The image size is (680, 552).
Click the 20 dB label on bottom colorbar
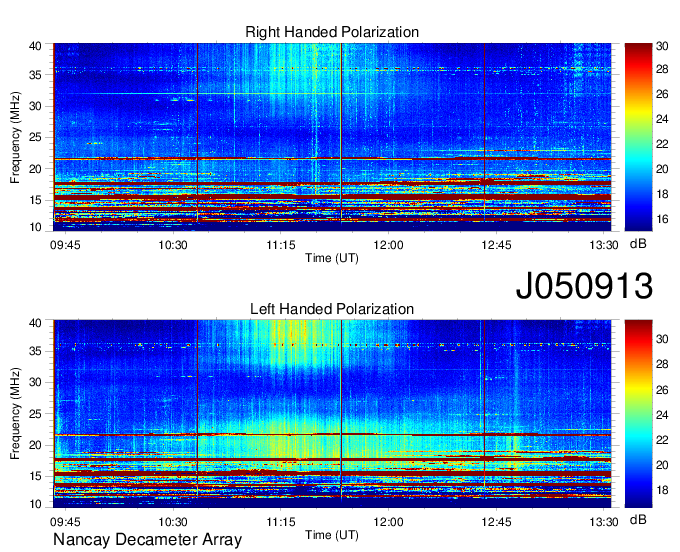point(662,465)
